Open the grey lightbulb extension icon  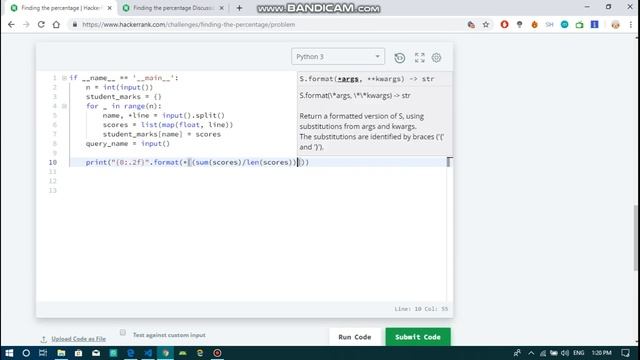click(x=520, y=24)
